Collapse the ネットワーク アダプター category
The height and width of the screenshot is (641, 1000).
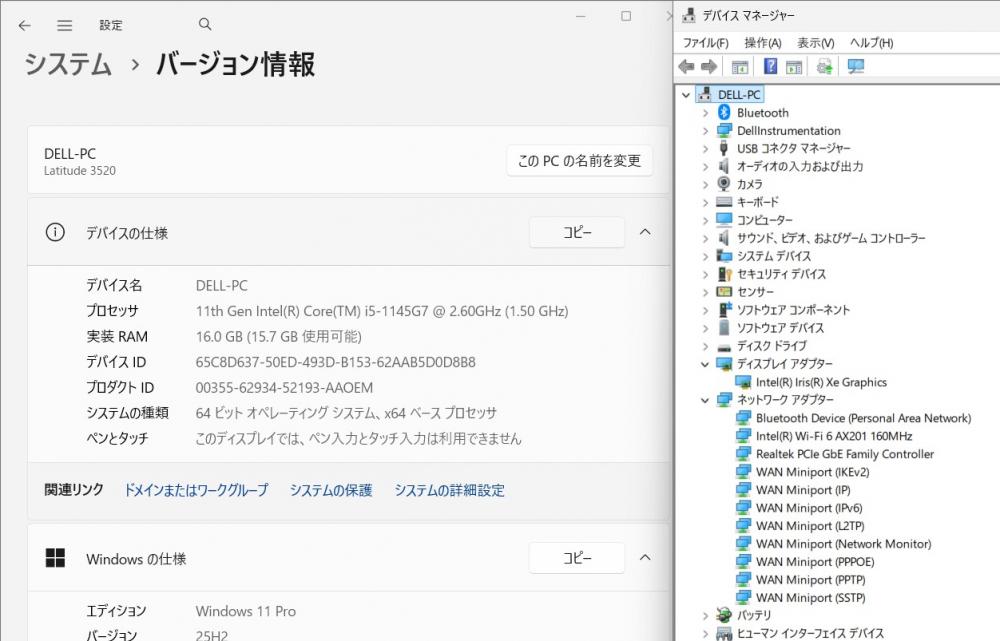pyautogui.click(x=705, y=400)
